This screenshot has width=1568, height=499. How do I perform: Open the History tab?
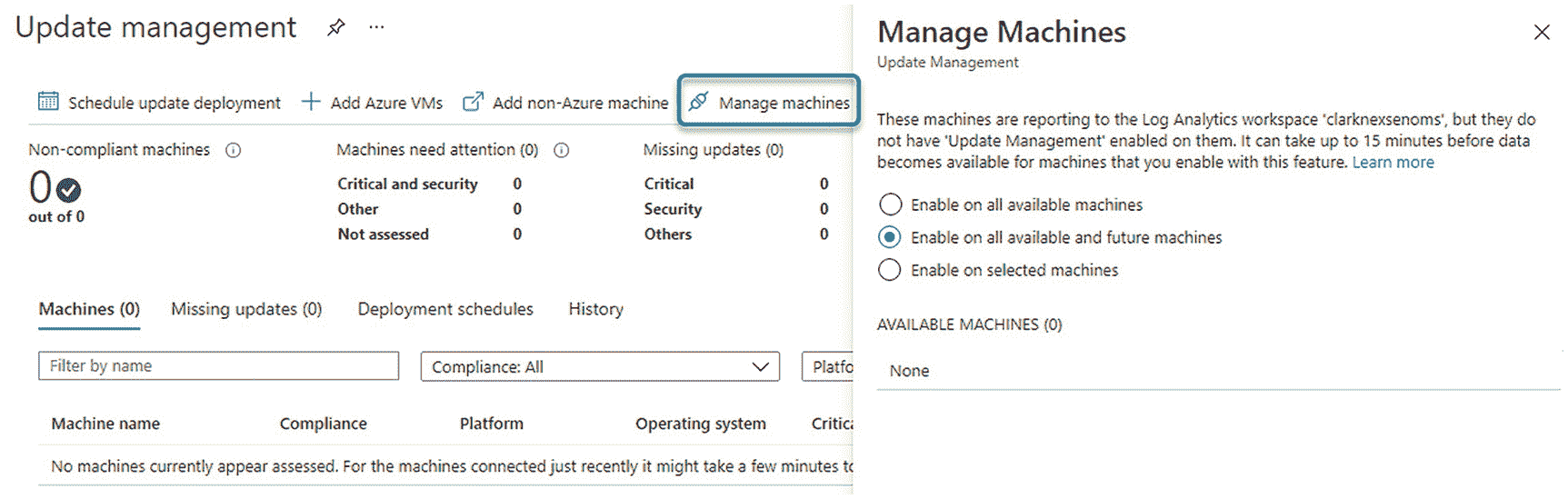tap(596, 309)
